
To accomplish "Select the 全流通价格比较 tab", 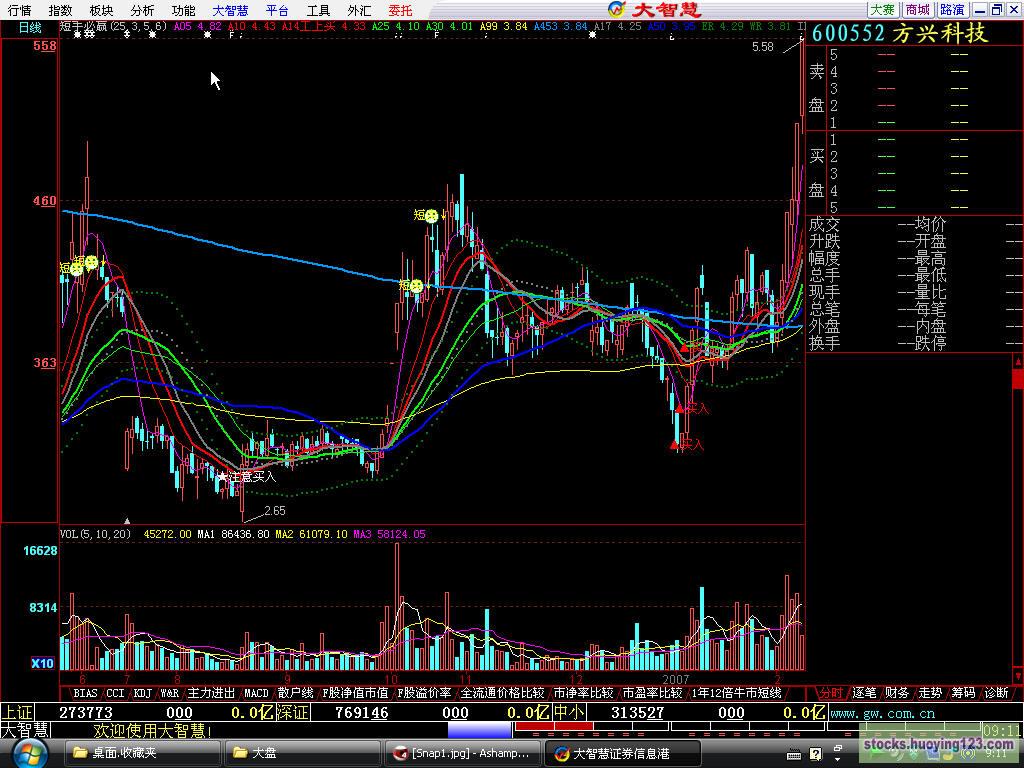I will [502, 693].
